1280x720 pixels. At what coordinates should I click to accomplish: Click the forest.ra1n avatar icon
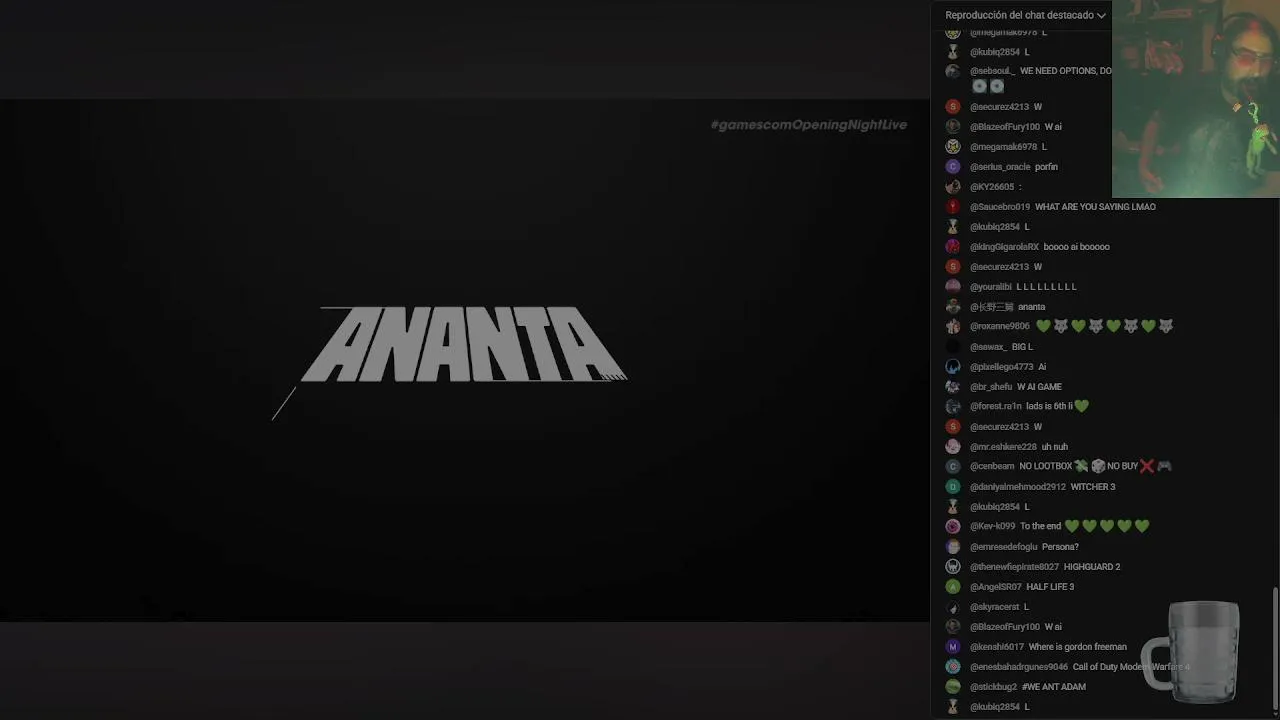[953, 406]
